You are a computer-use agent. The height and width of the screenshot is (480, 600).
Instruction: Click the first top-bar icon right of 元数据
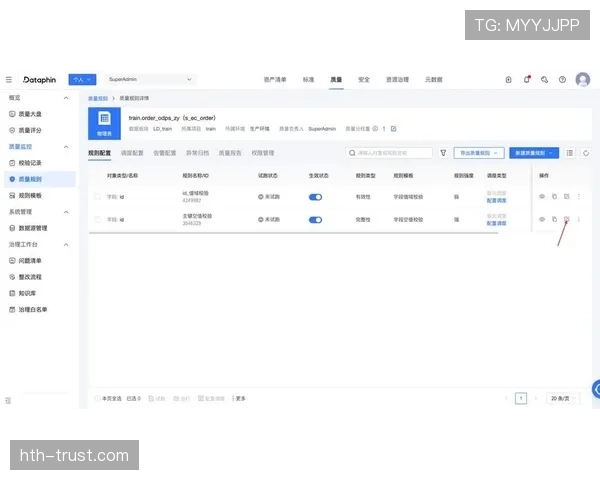click(508, 80)
